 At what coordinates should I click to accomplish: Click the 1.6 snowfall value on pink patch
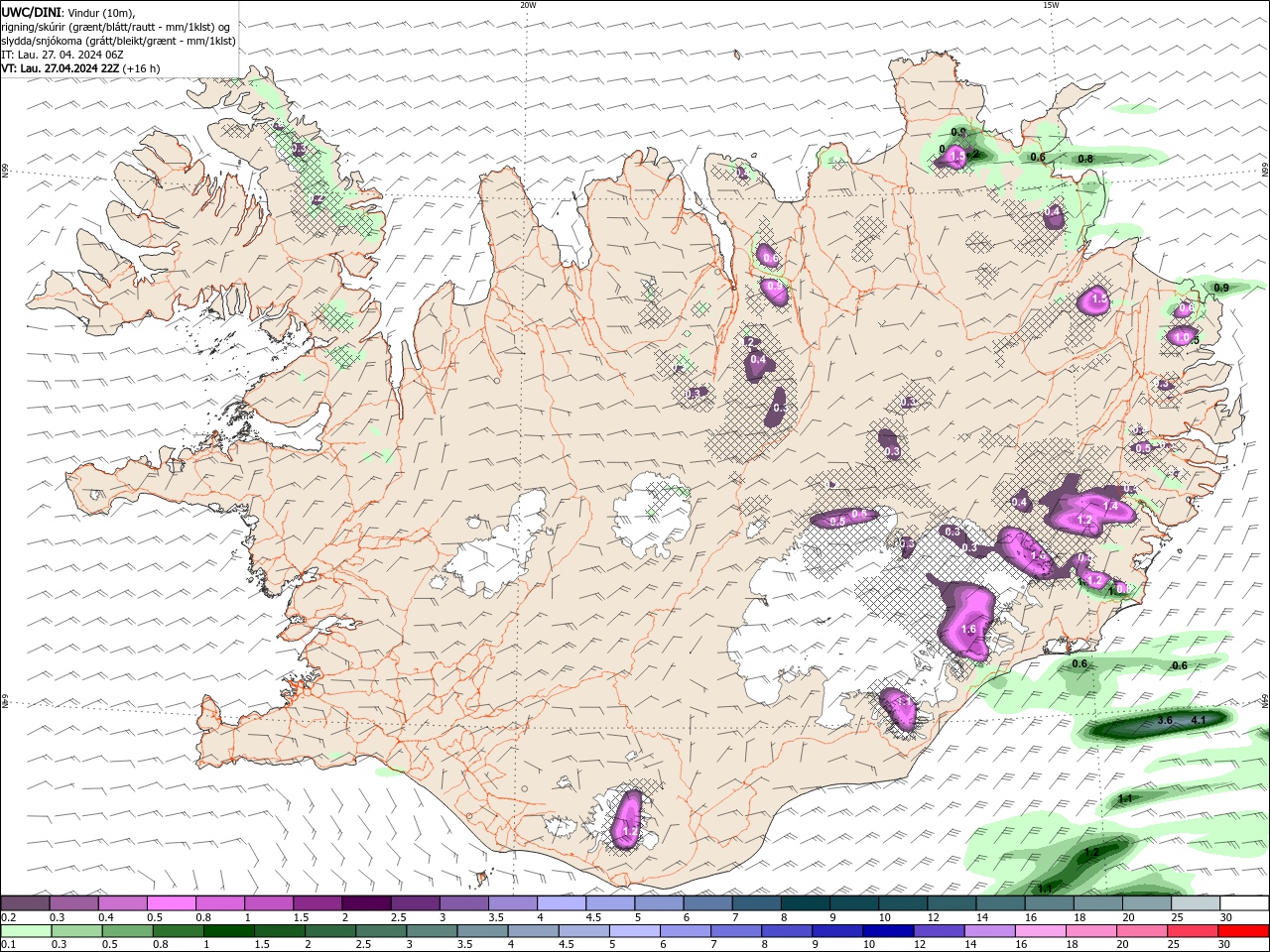(x=969, y=630)
